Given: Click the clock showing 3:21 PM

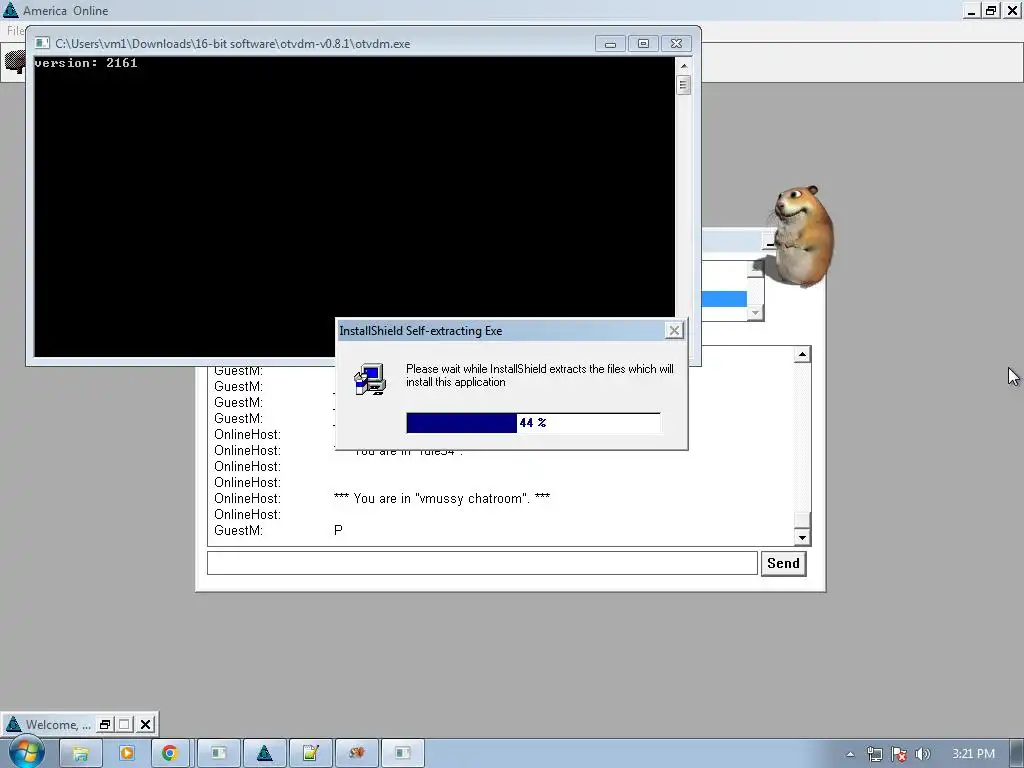Looking at the screenshot, I should [973, 754].
